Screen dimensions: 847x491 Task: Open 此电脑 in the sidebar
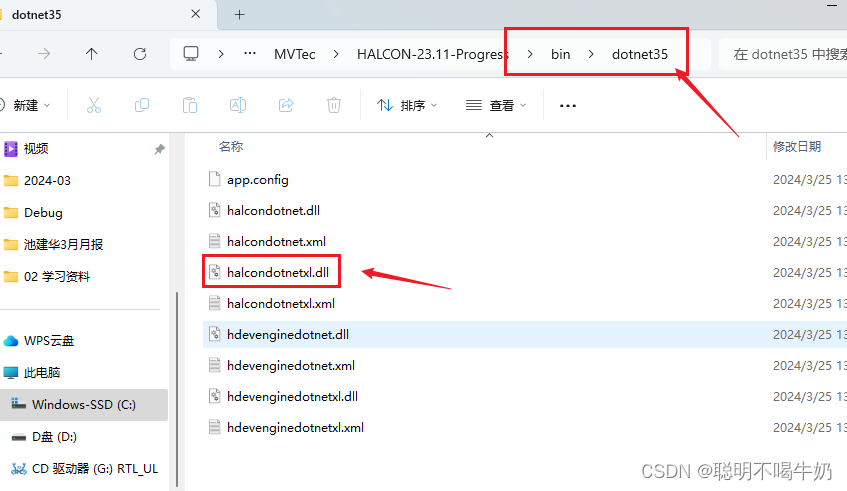tap(42, 372)
